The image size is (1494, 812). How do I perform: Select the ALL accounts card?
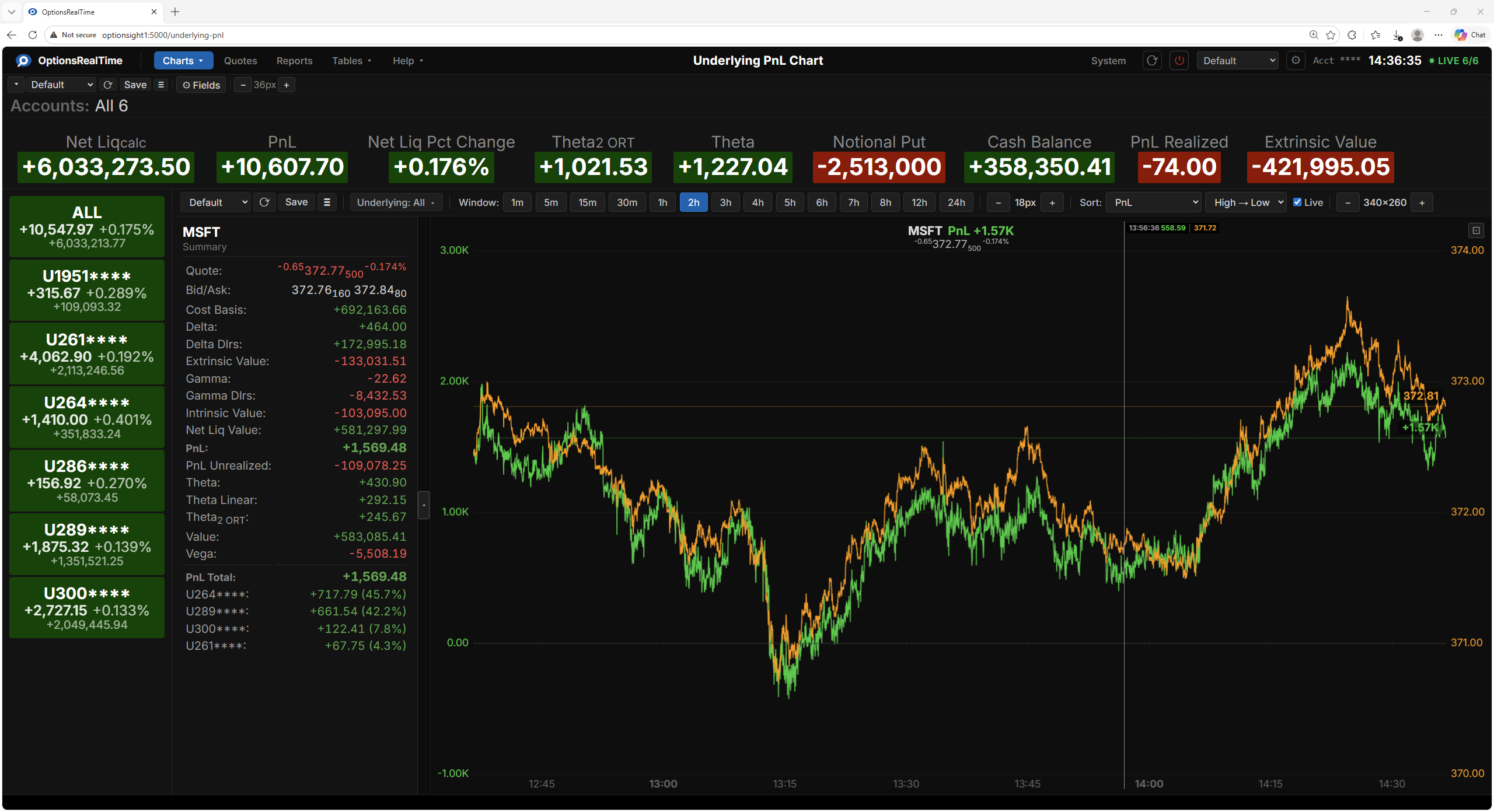pyautogui.click(x=87, y=227)
